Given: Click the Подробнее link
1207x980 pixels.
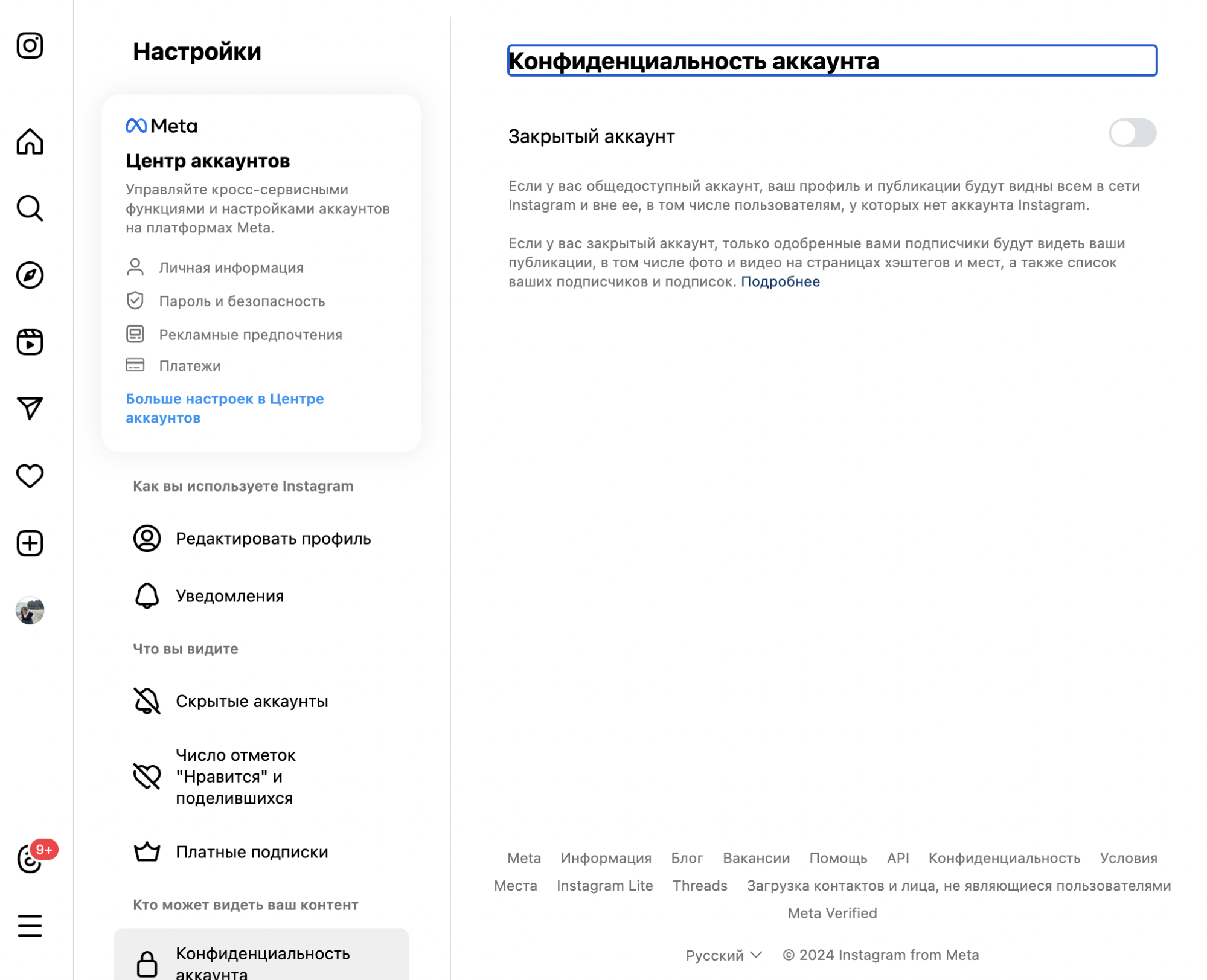Looking at the screenshot, I should point(780,282).
